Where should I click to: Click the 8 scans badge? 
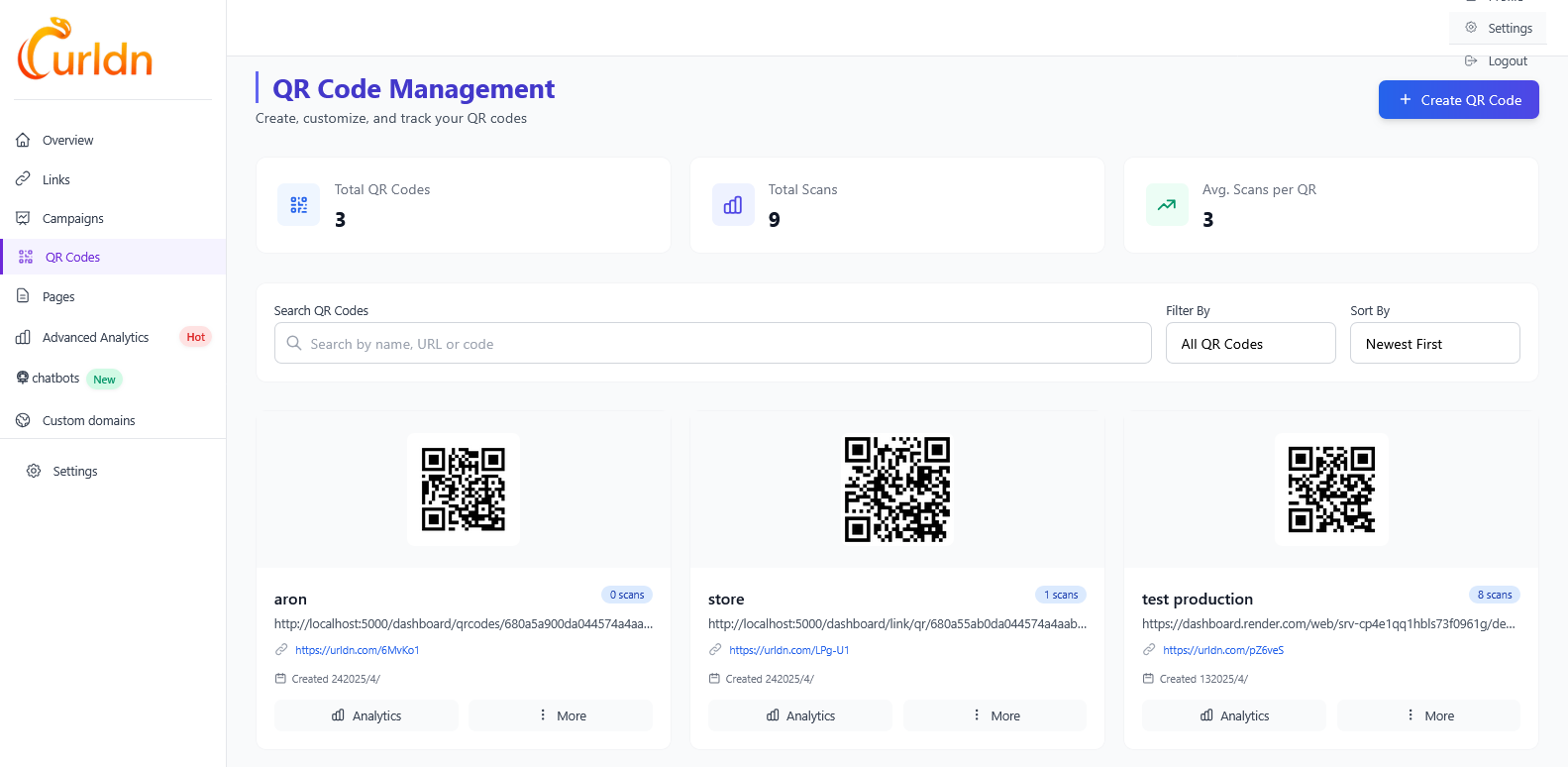(x=1495, y=595)
